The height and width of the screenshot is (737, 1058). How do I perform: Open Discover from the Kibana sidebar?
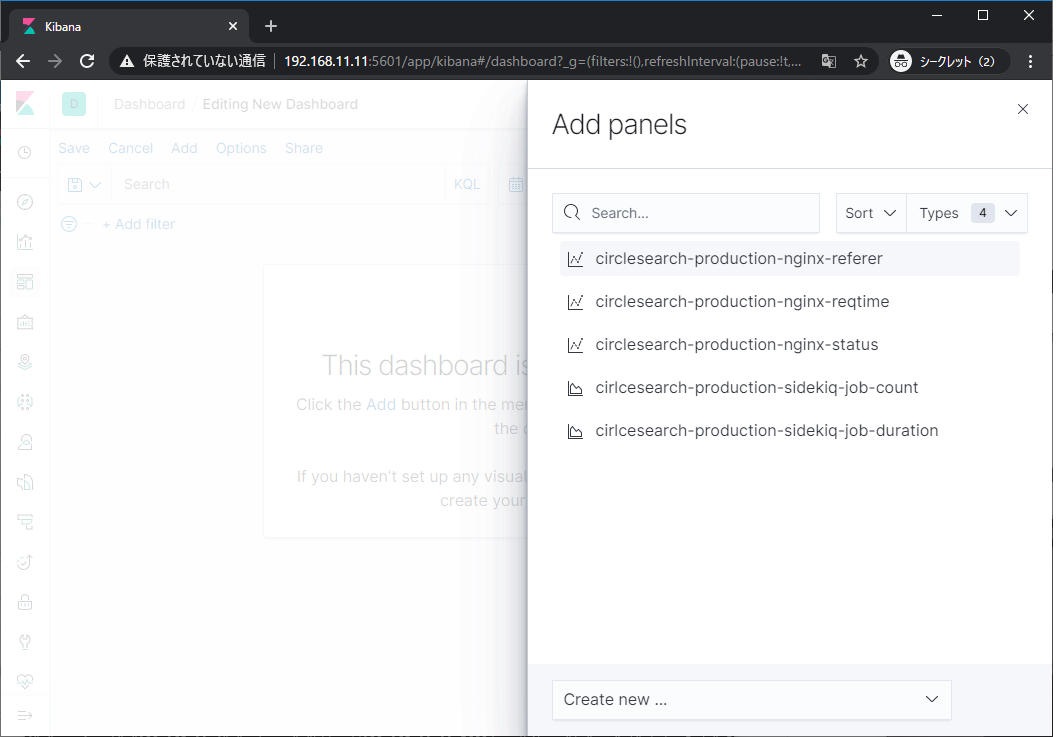pos(25,202)
